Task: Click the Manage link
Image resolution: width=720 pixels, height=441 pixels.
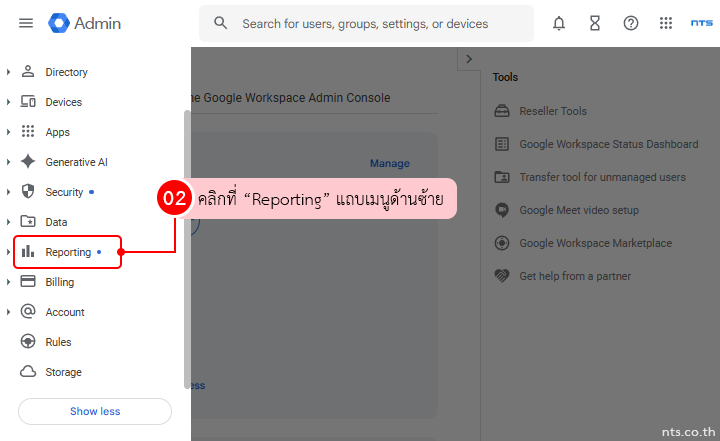Action: pyautogui.click(x=389, y=163)
